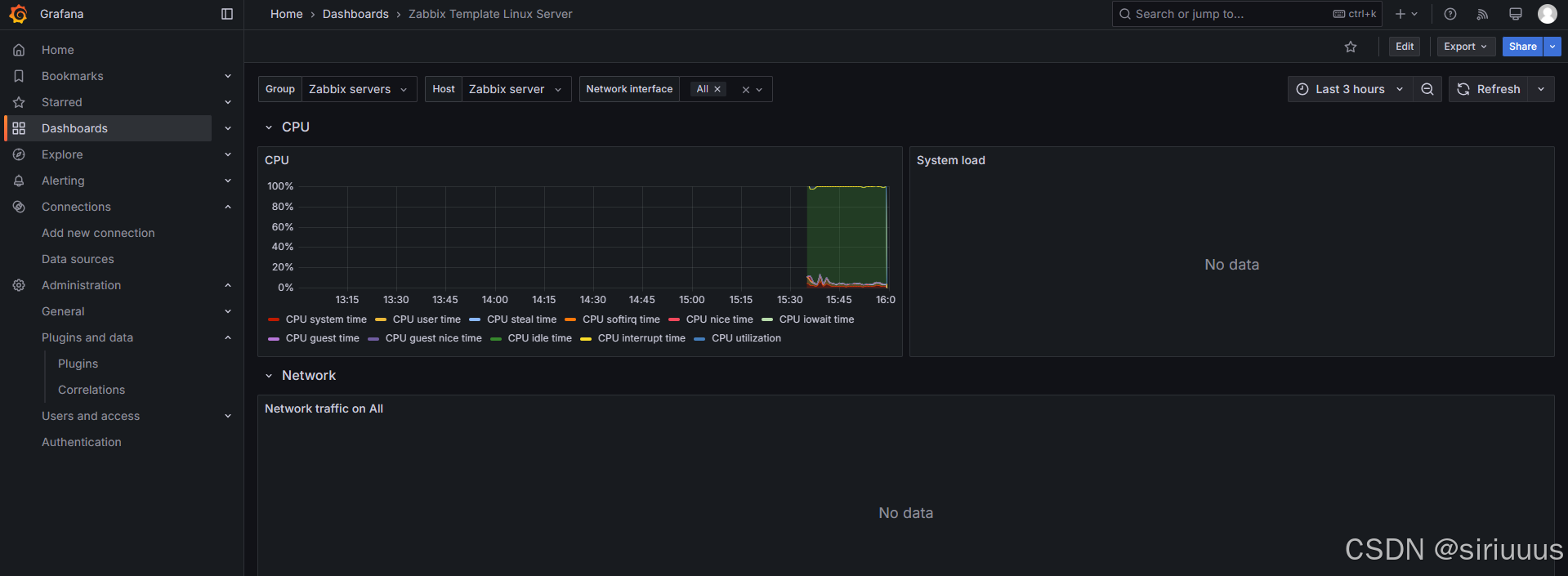
Task: Click the Connections icon in sidebar
Action: (19, 207)
